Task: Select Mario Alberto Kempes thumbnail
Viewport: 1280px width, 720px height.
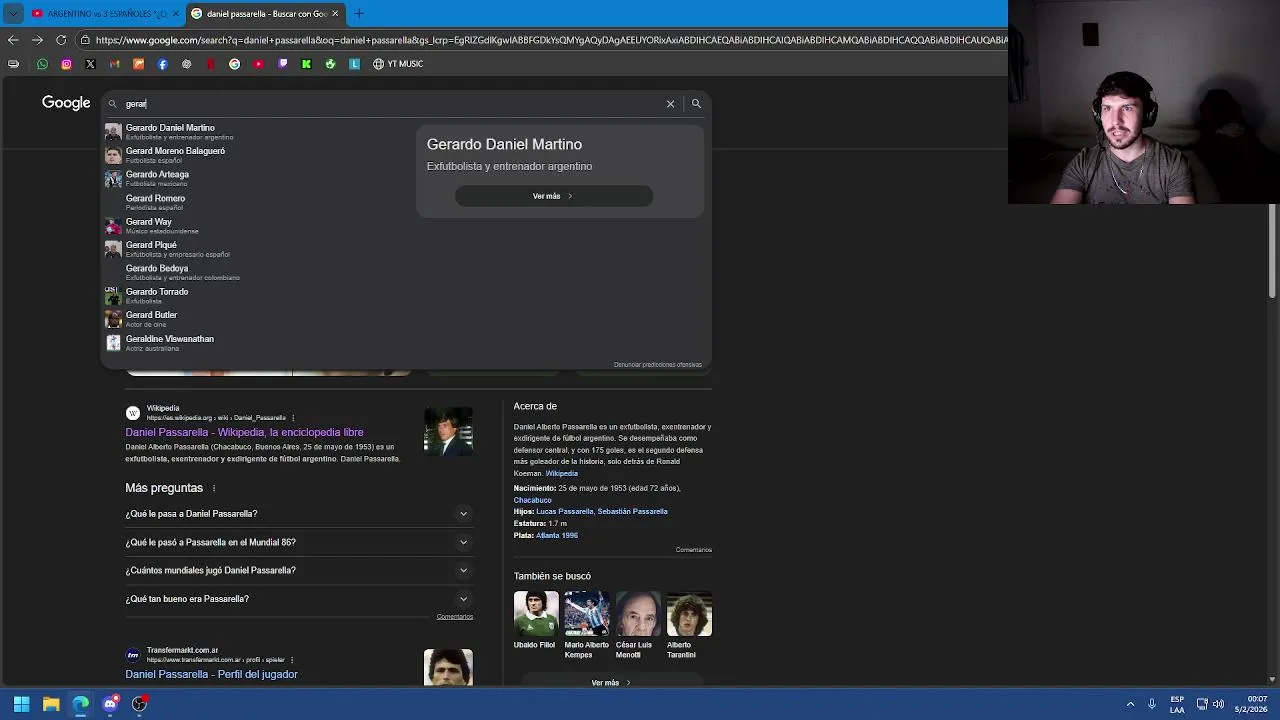Action: (587, 613)
